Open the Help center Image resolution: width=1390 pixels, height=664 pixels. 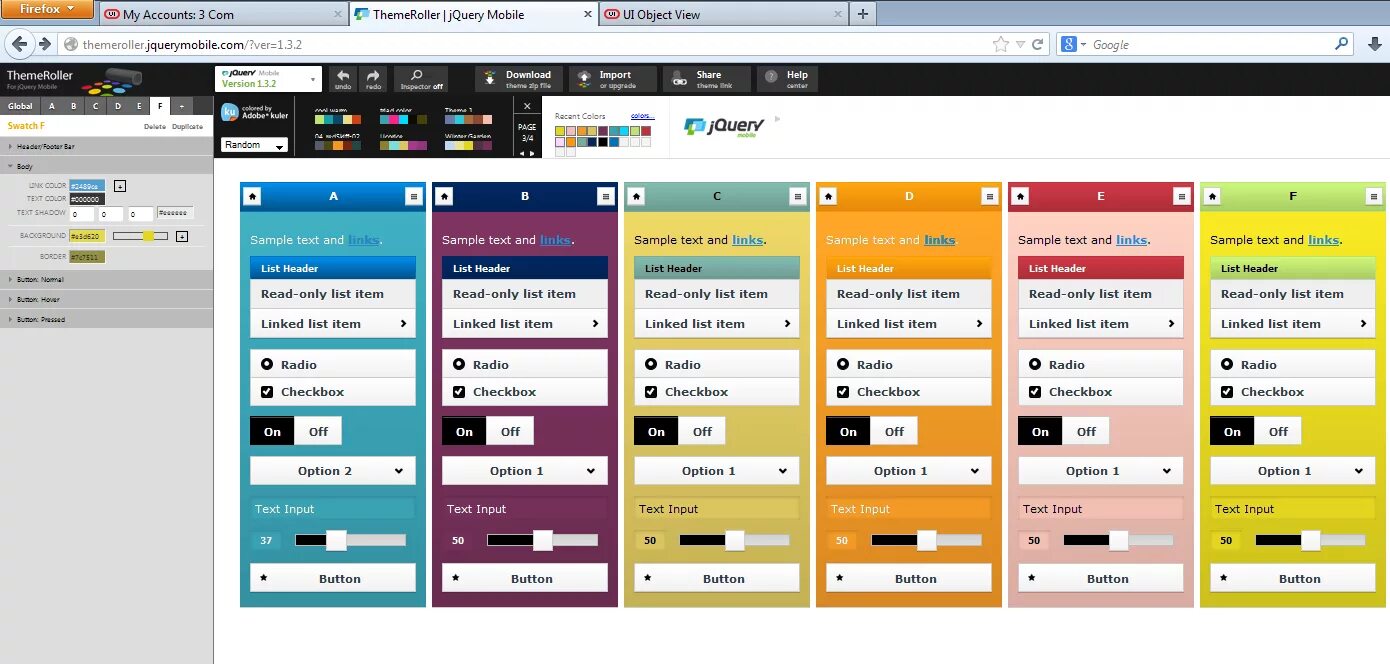(787, 79)
